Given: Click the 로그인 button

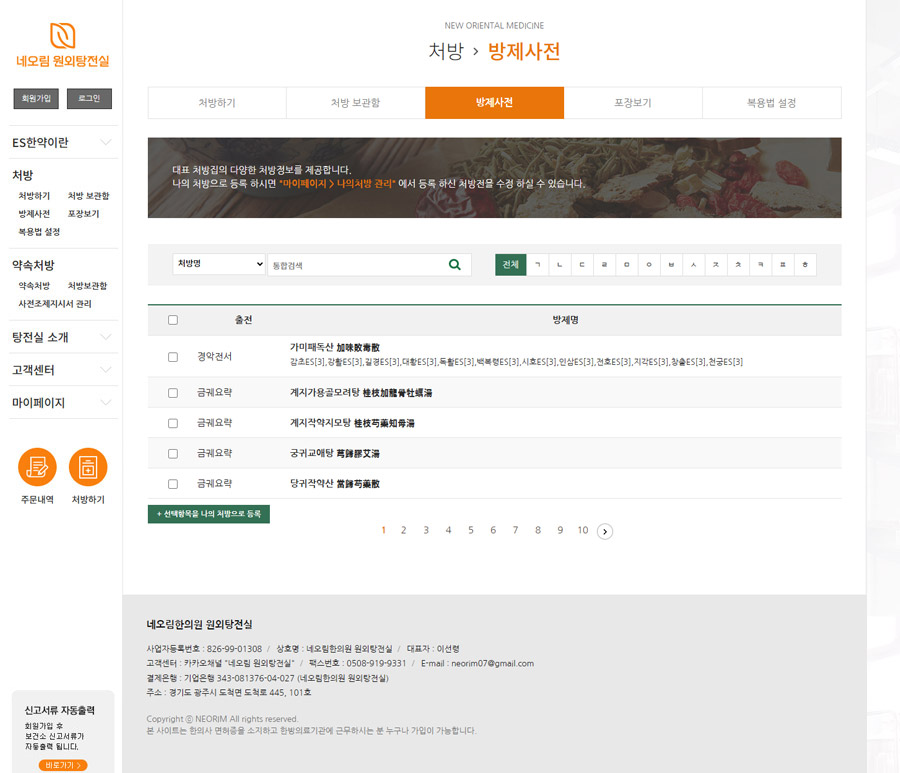Looking at the screenshot, I should click(89, 99).
